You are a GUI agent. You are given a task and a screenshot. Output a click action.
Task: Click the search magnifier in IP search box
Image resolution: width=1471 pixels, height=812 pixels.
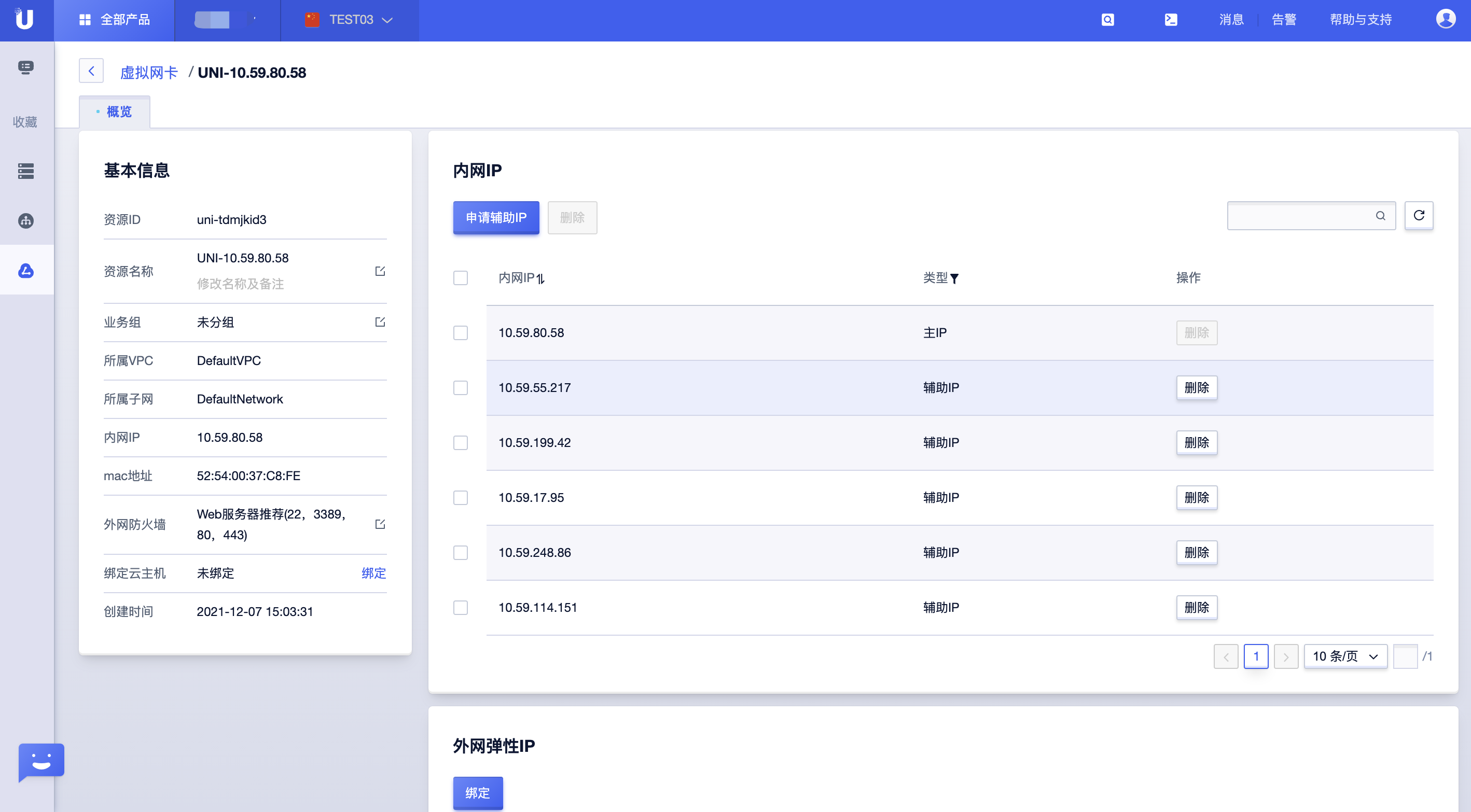(1380, 216)
